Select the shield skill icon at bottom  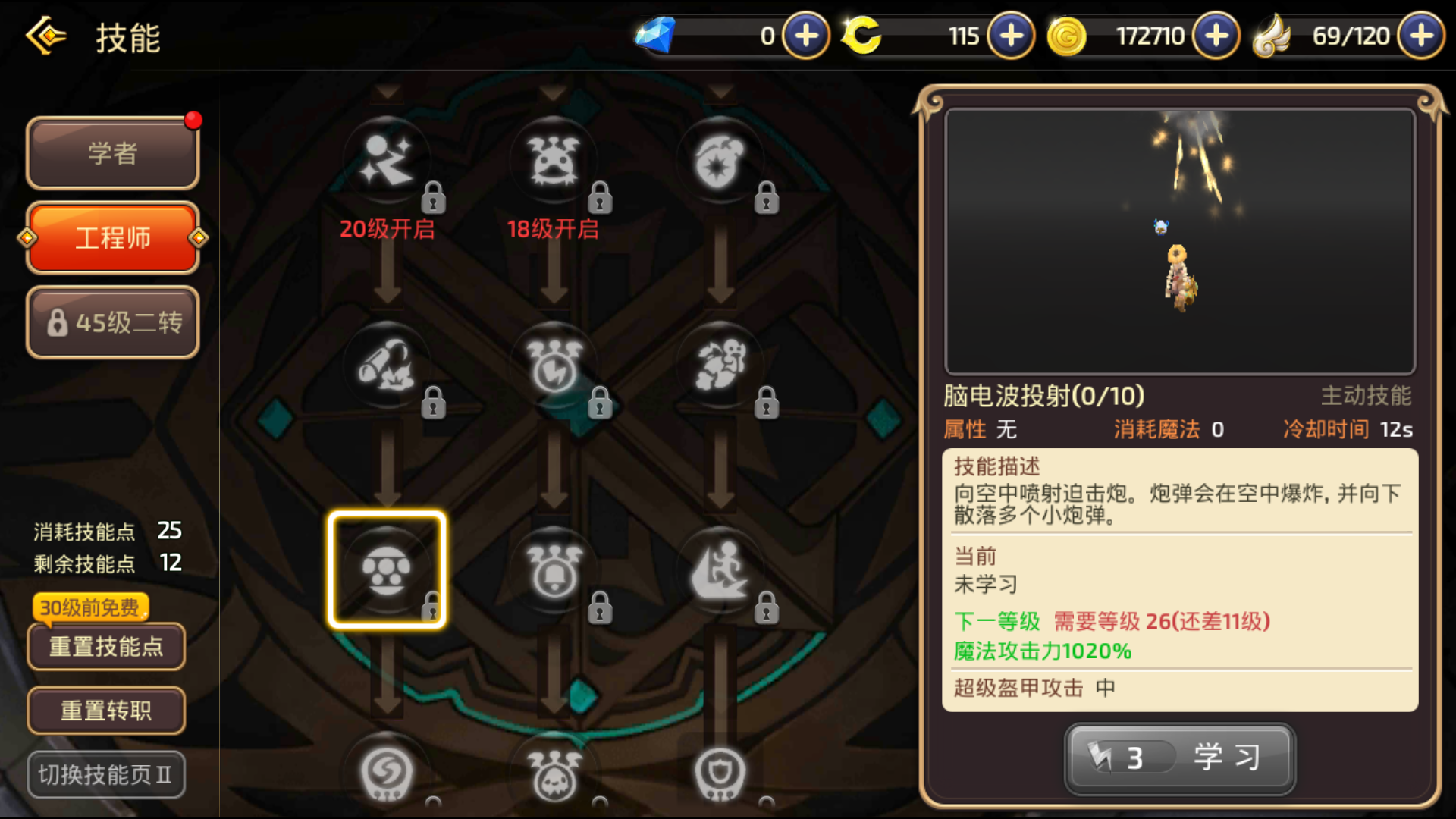[x=720, y=773]
